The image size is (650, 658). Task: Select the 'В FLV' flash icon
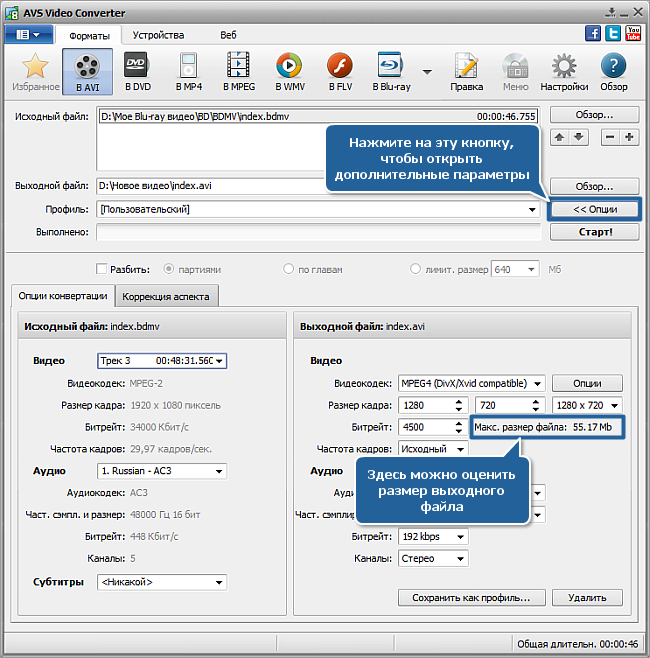340,71
